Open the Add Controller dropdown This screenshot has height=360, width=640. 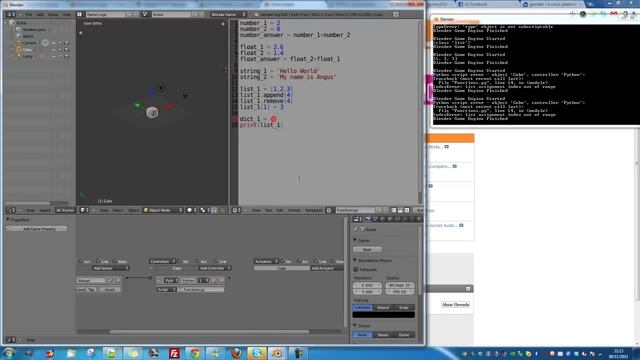click(214, 268)
